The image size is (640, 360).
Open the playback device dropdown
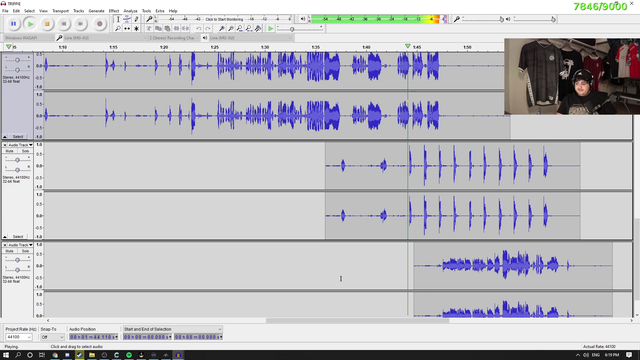click(x=251, y=38)
